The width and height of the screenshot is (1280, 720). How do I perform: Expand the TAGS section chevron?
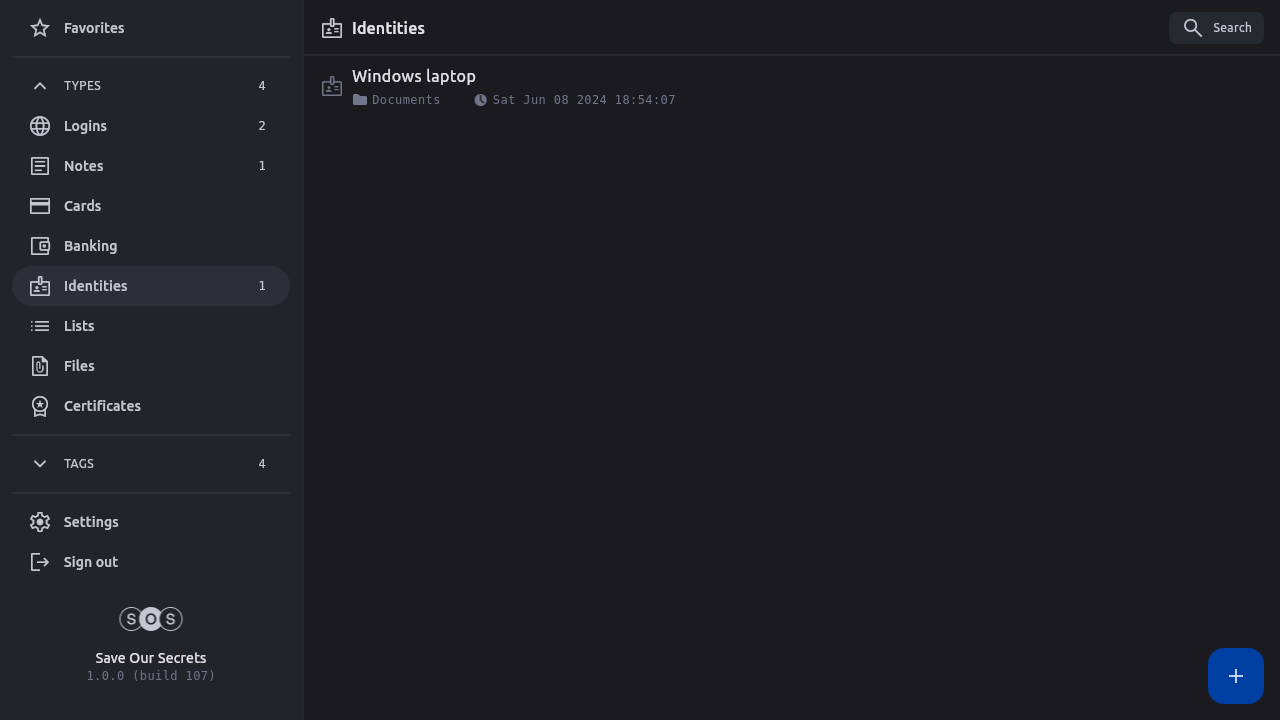click(40, 464)
